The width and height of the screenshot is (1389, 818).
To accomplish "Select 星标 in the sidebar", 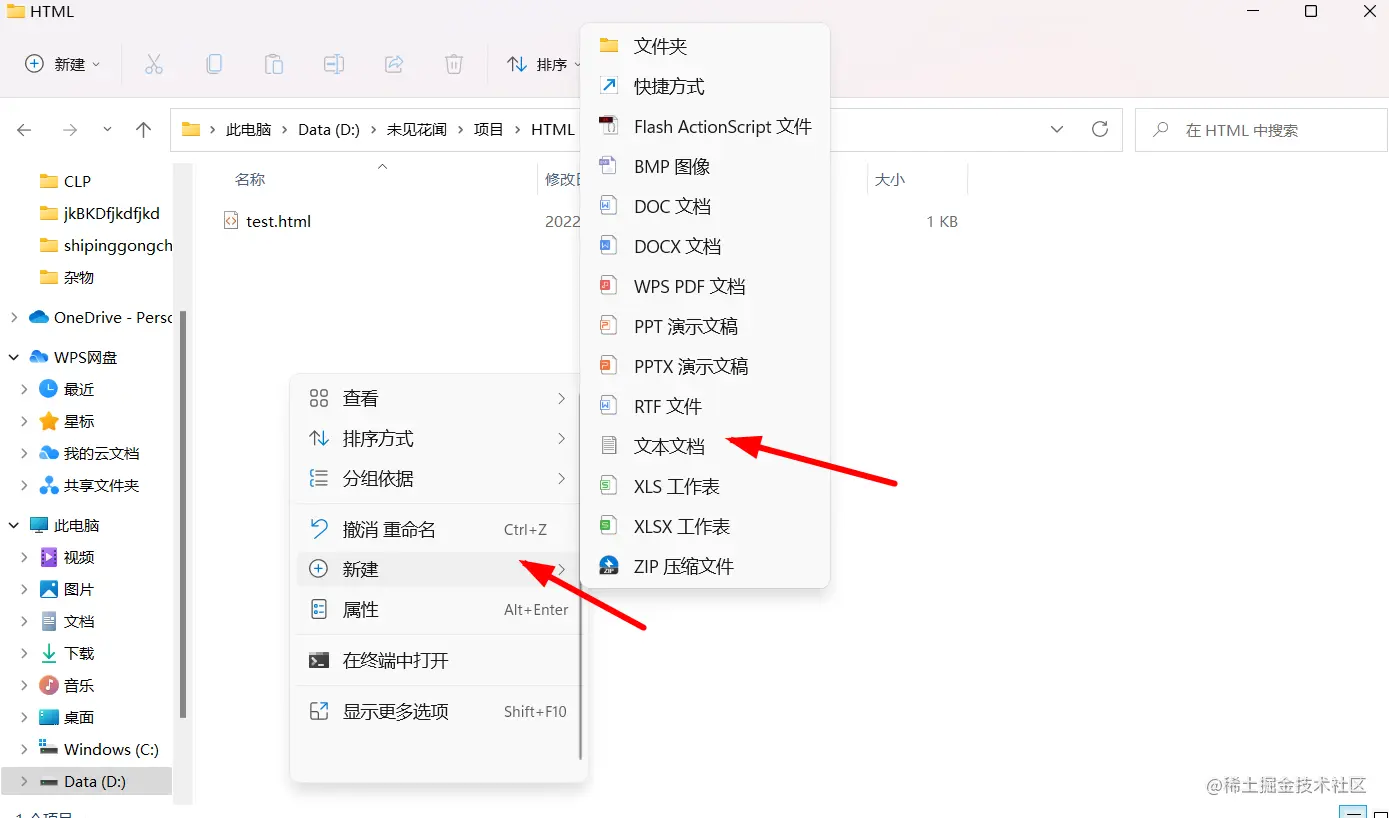I will 67,421.
